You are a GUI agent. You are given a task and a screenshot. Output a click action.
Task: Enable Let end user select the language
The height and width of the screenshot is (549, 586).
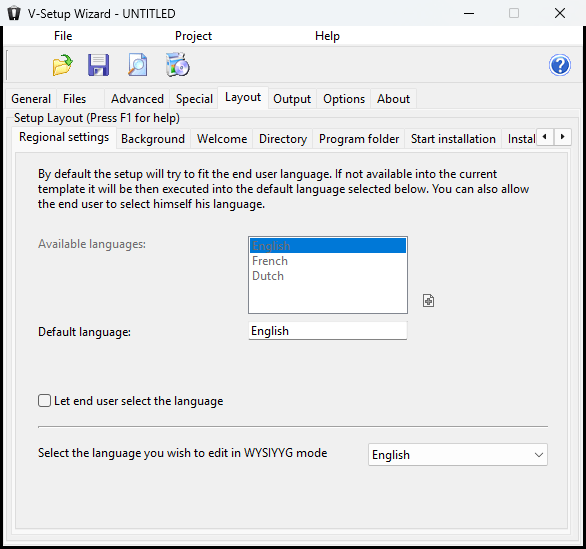click(44, 401)
